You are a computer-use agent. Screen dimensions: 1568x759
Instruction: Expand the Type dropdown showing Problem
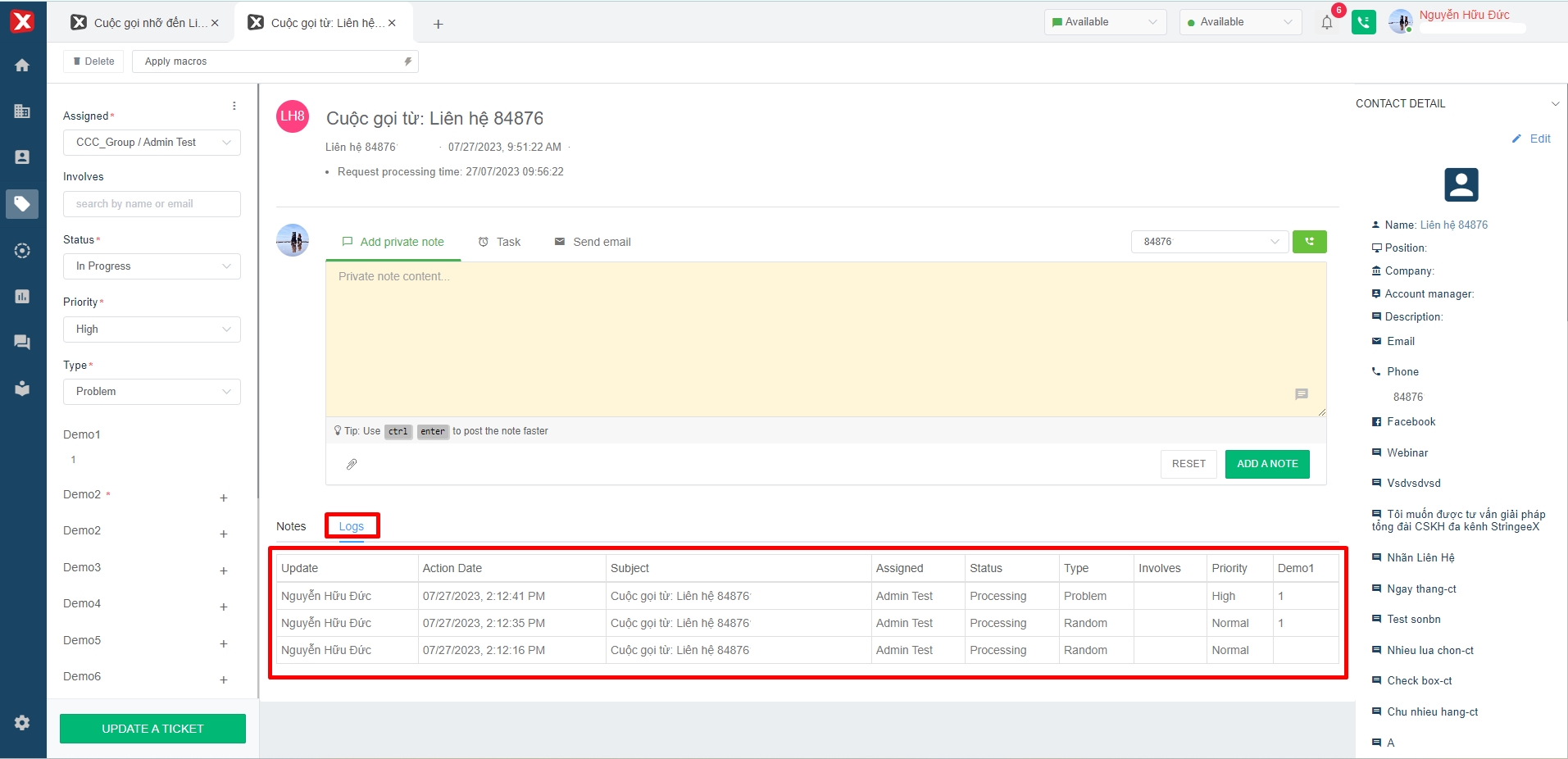152,392
